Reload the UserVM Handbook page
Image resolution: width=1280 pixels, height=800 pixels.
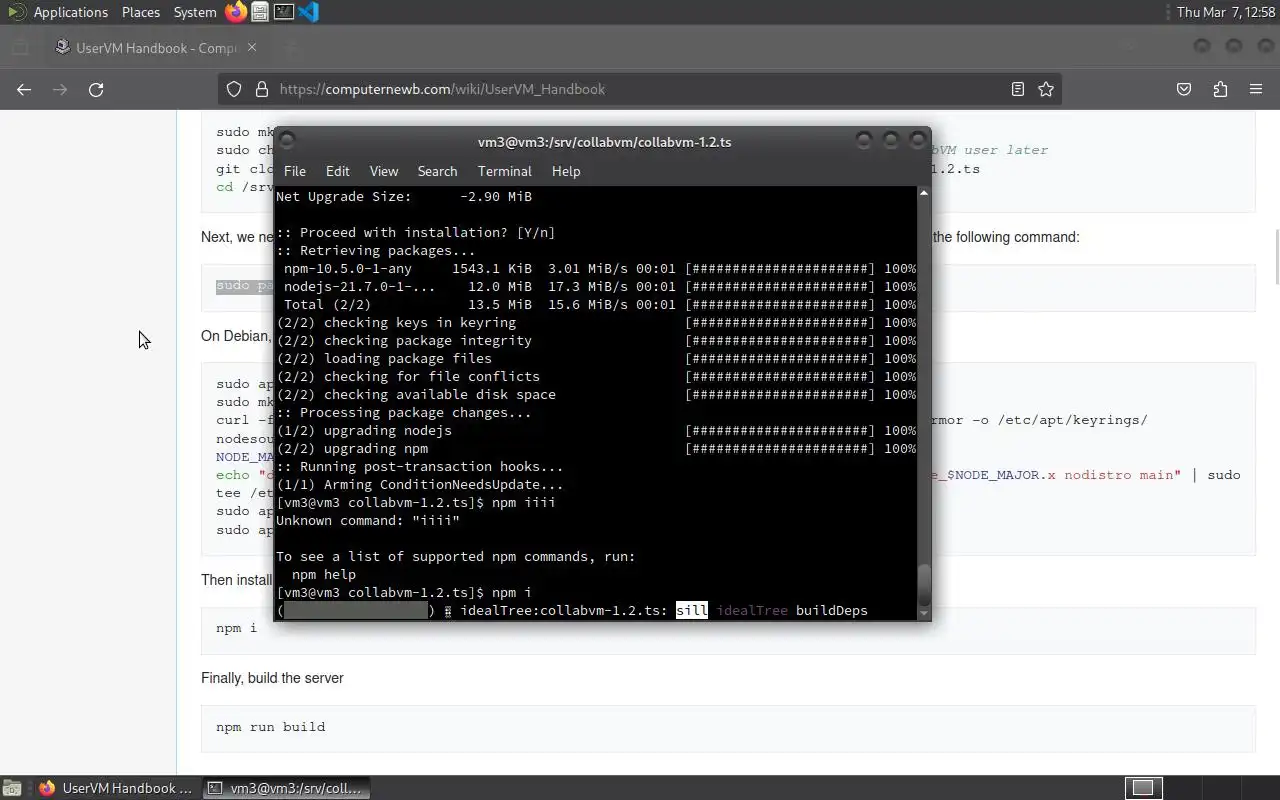(x=96, y=89)
